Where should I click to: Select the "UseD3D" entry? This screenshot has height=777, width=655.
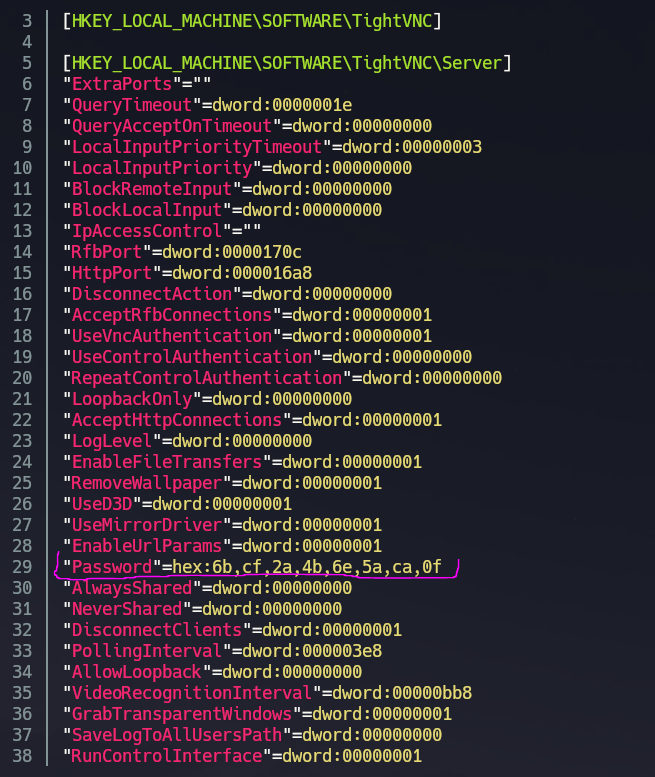(177, 504)
